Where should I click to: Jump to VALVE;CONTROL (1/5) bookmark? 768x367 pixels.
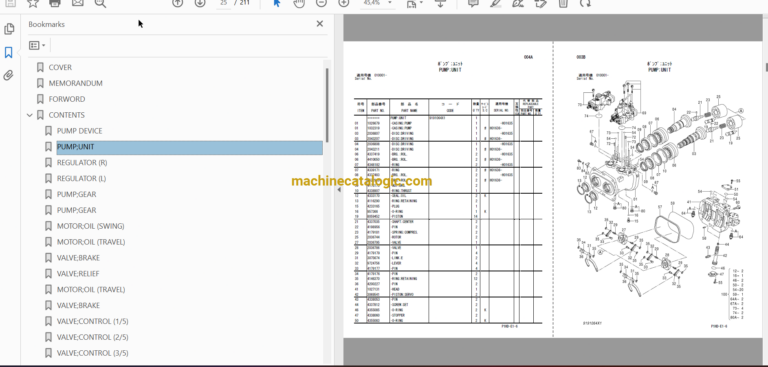[93, 321]
